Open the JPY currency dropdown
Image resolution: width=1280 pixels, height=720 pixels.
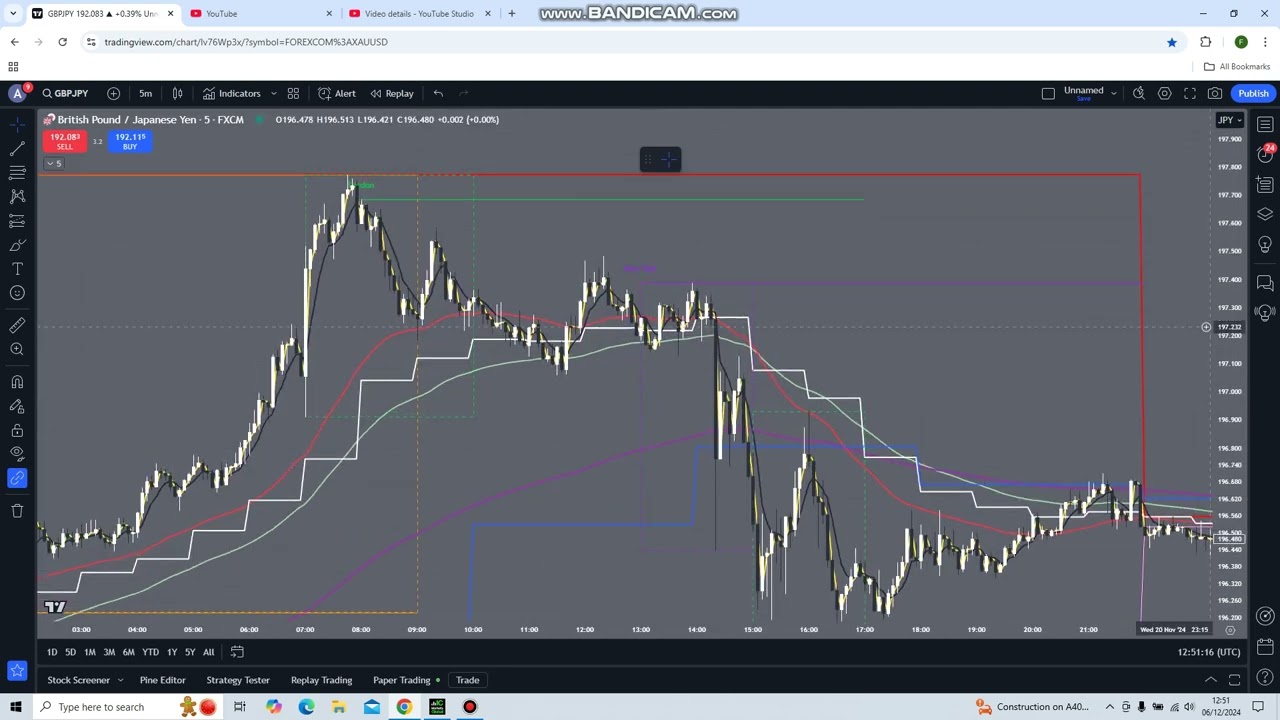pos(1229,120)
